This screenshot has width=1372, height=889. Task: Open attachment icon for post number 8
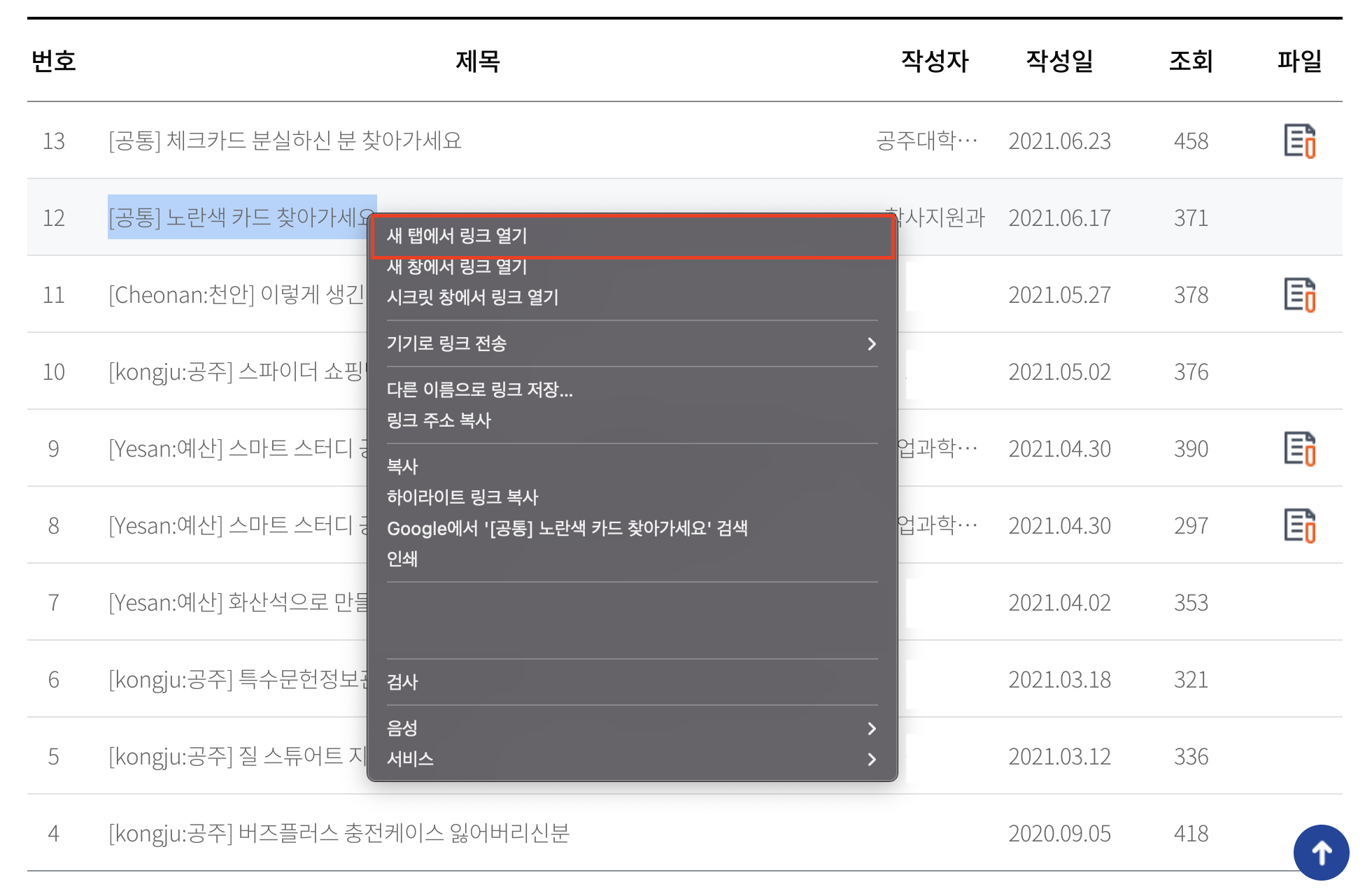(1299, 526)
